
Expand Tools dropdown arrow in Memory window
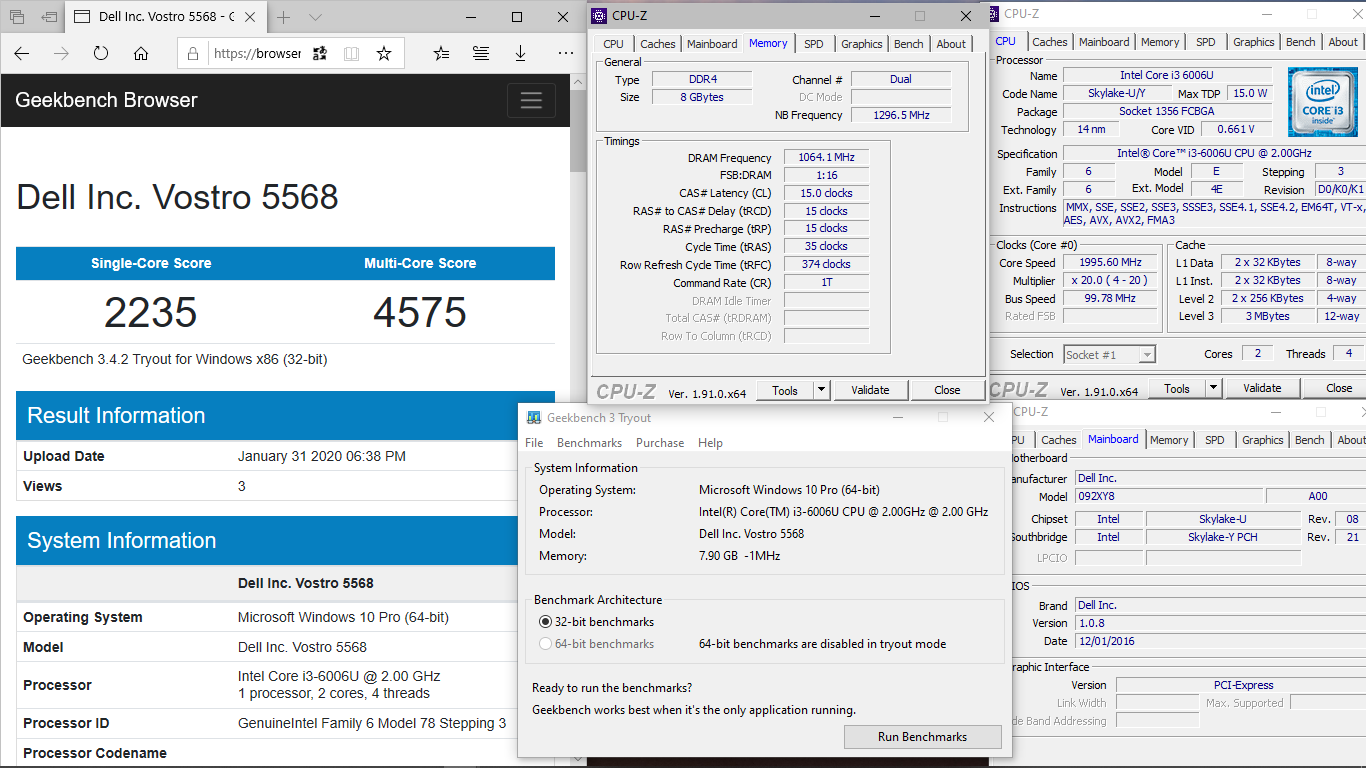click(x=821, y=390)
